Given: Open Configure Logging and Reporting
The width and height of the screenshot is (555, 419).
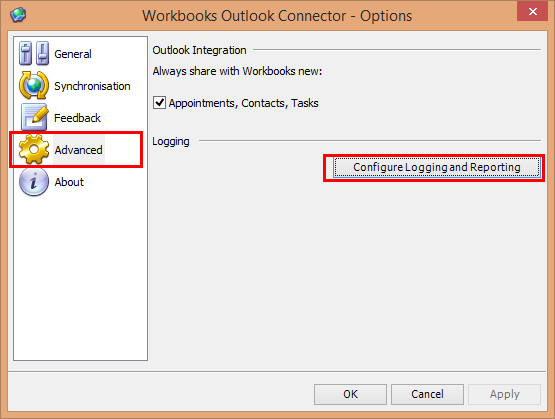Looking at the screenshot, I should (437, 167).
